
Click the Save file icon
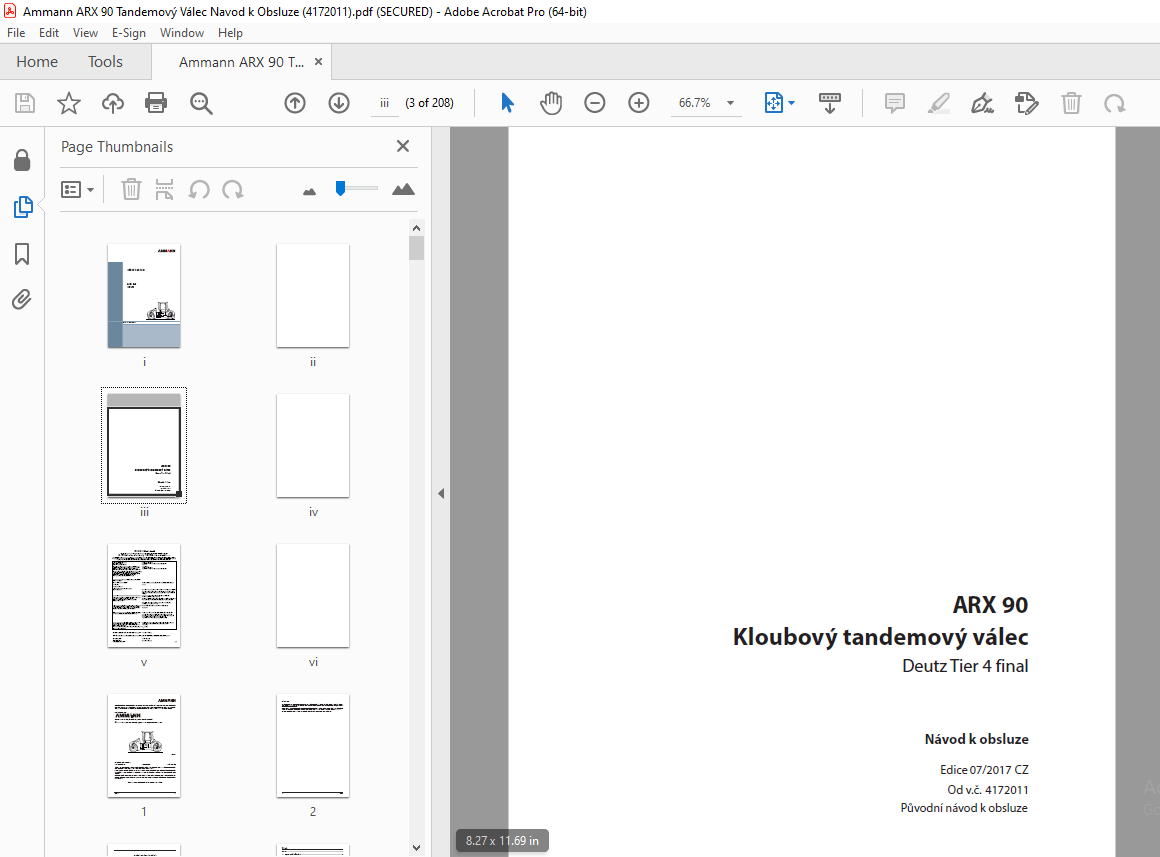point(25,103)
